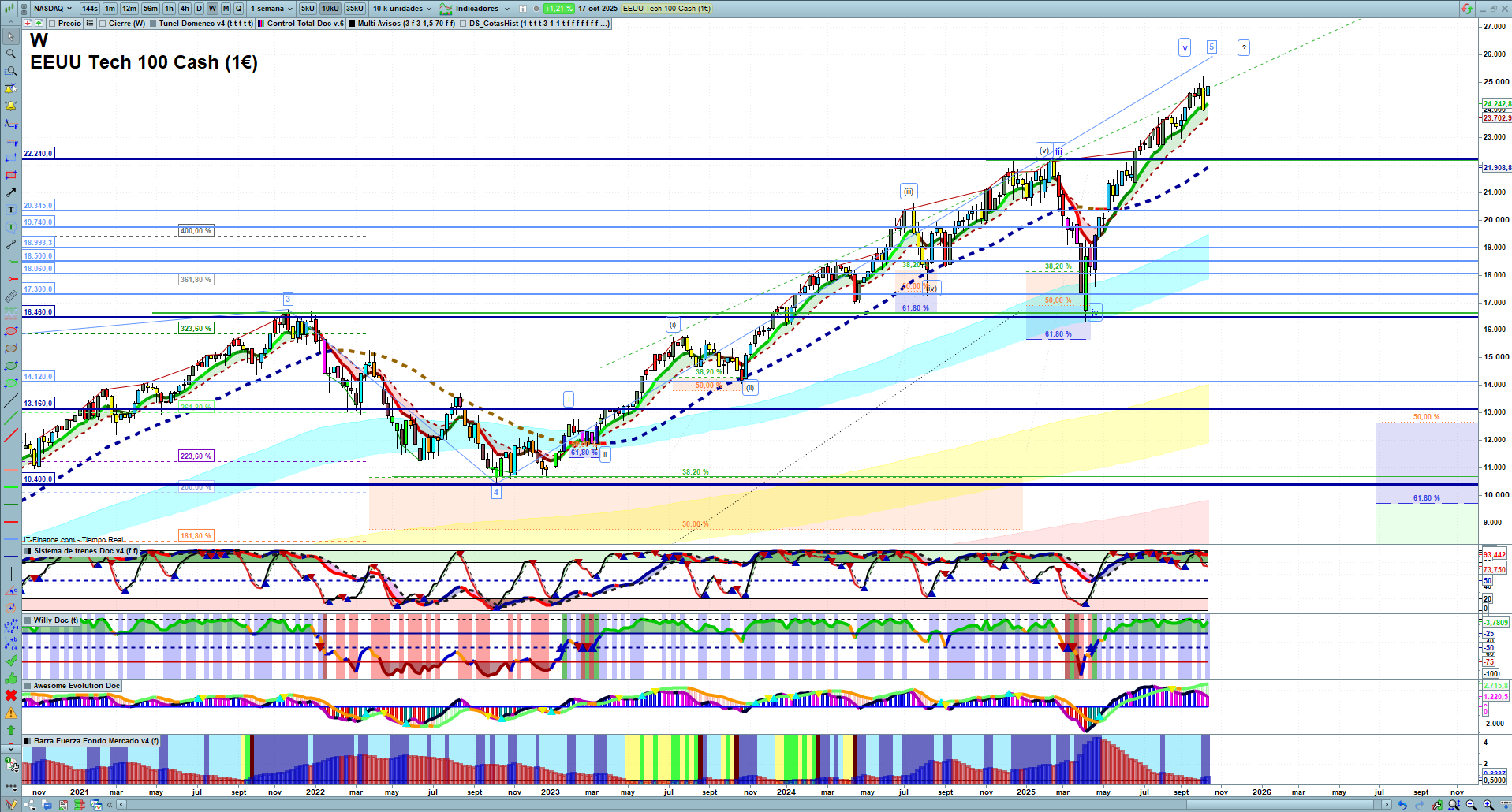Viewport: 1512px width, 812px height.
Task: Toggle the Cierre (W) checkbox
Action: tap(103, 24)
